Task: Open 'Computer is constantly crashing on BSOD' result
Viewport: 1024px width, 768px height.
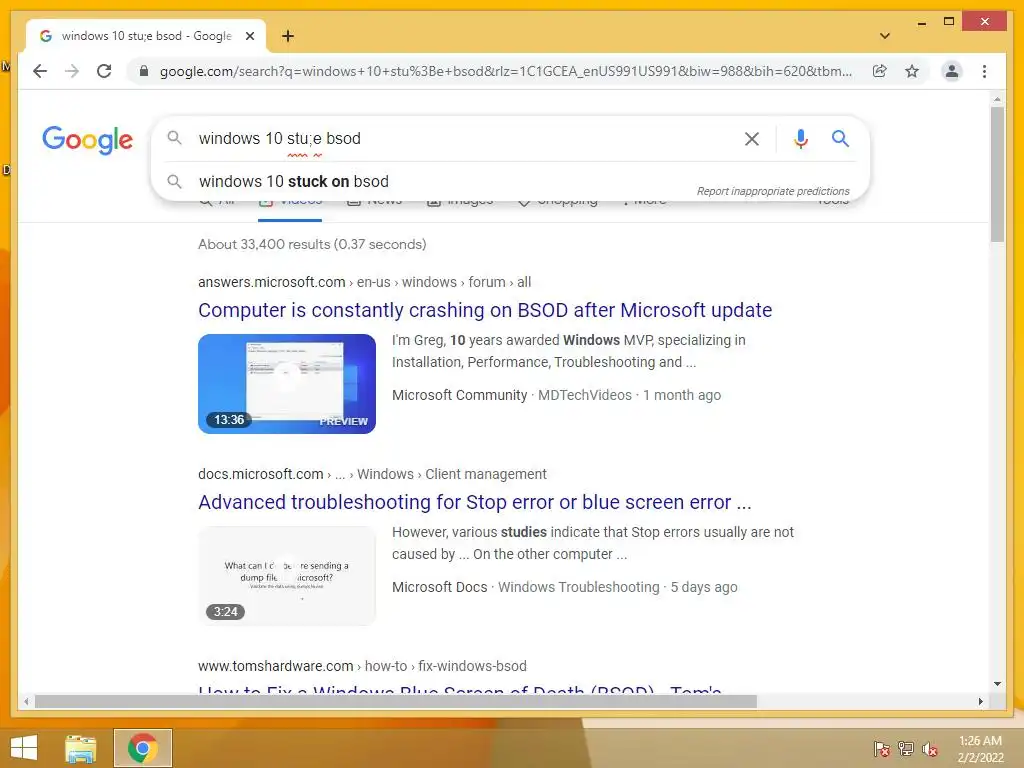Action: point(485,310)
